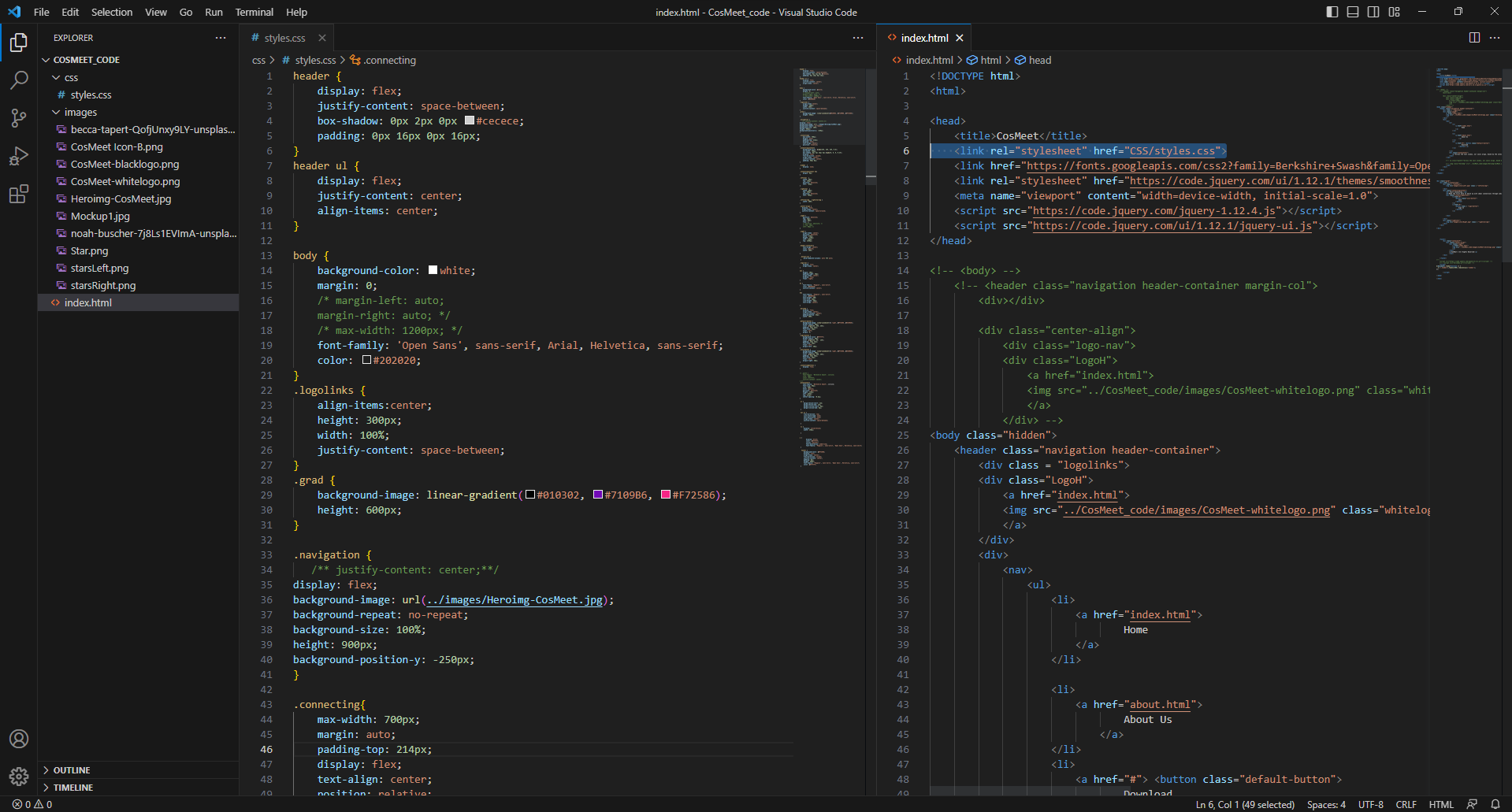This screenshot has width=1512, height=812.
Task: Collapse the images folder
Action: (138, 112)
